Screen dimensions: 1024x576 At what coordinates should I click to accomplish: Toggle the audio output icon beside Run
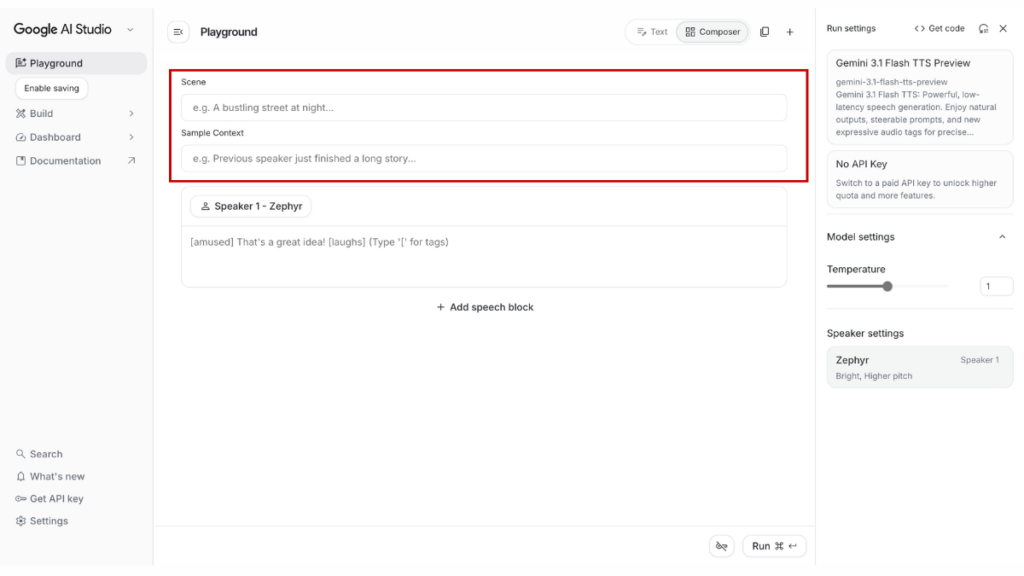721,546
